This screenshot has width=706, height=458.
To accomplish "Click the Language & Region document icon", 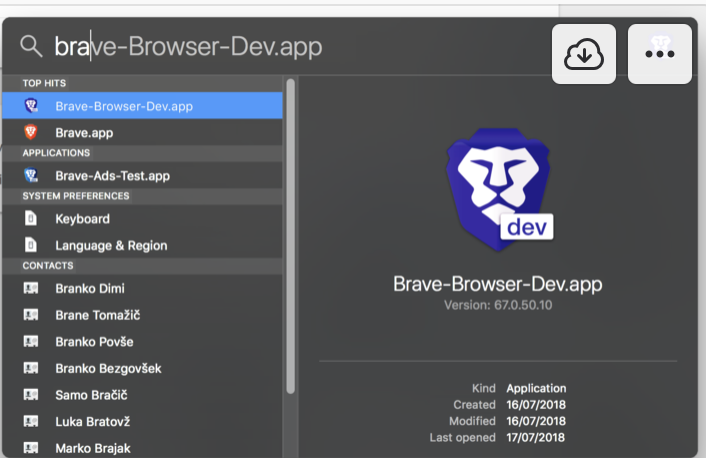I will pos(31,245).
